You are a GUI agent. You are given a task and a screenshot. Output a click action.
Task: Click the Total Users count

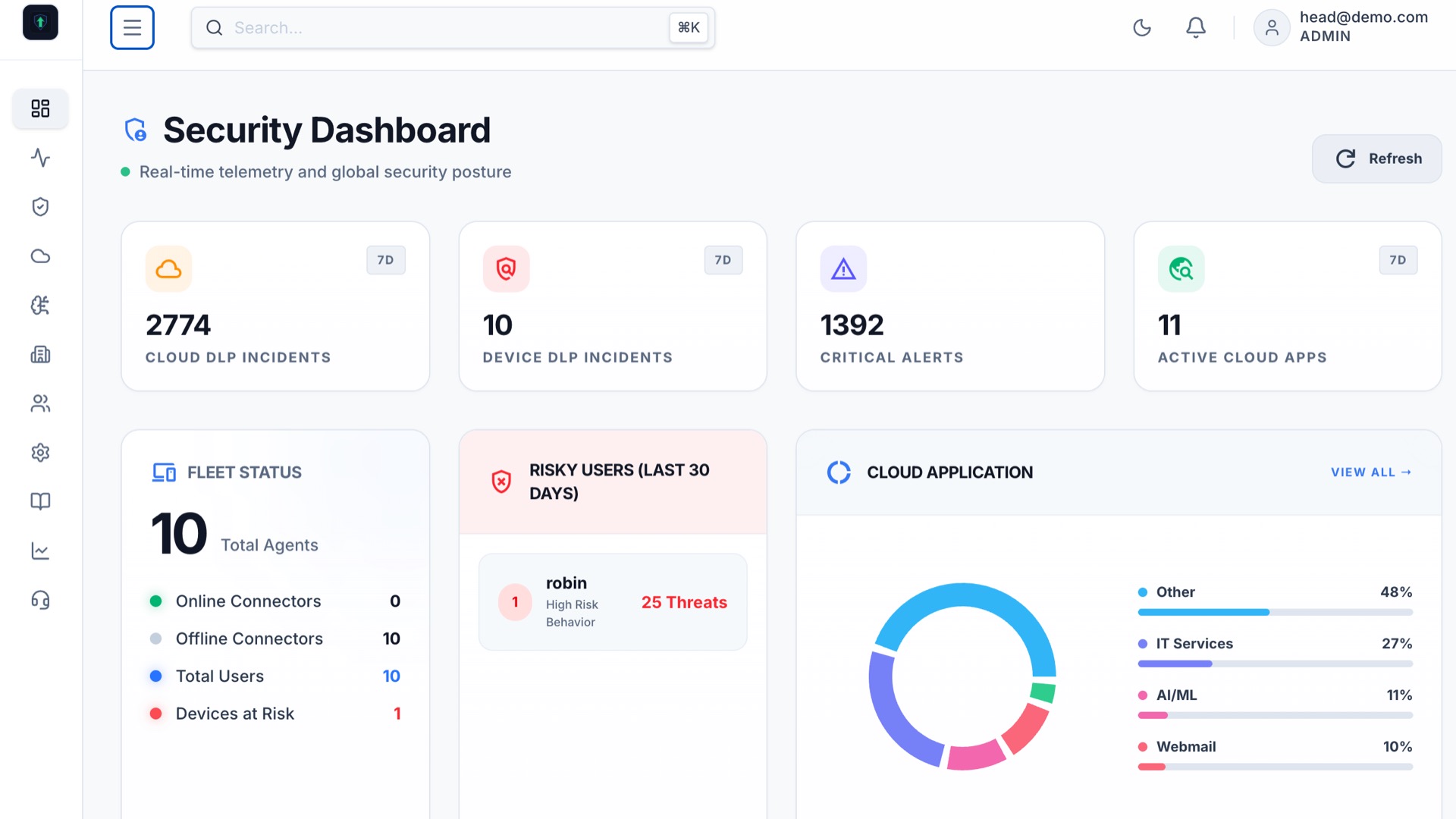click(x=391, y=676)
